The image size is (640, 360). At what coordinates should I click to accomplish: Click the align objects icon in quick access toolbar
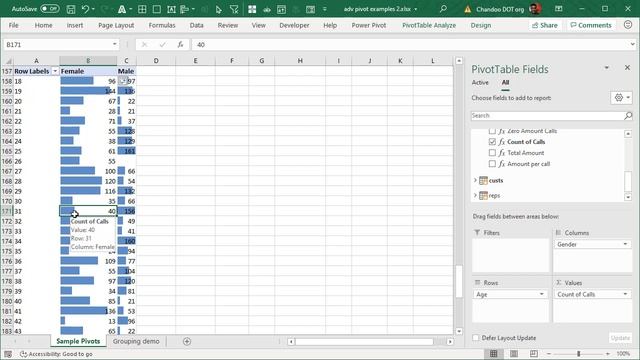(184, 9)
